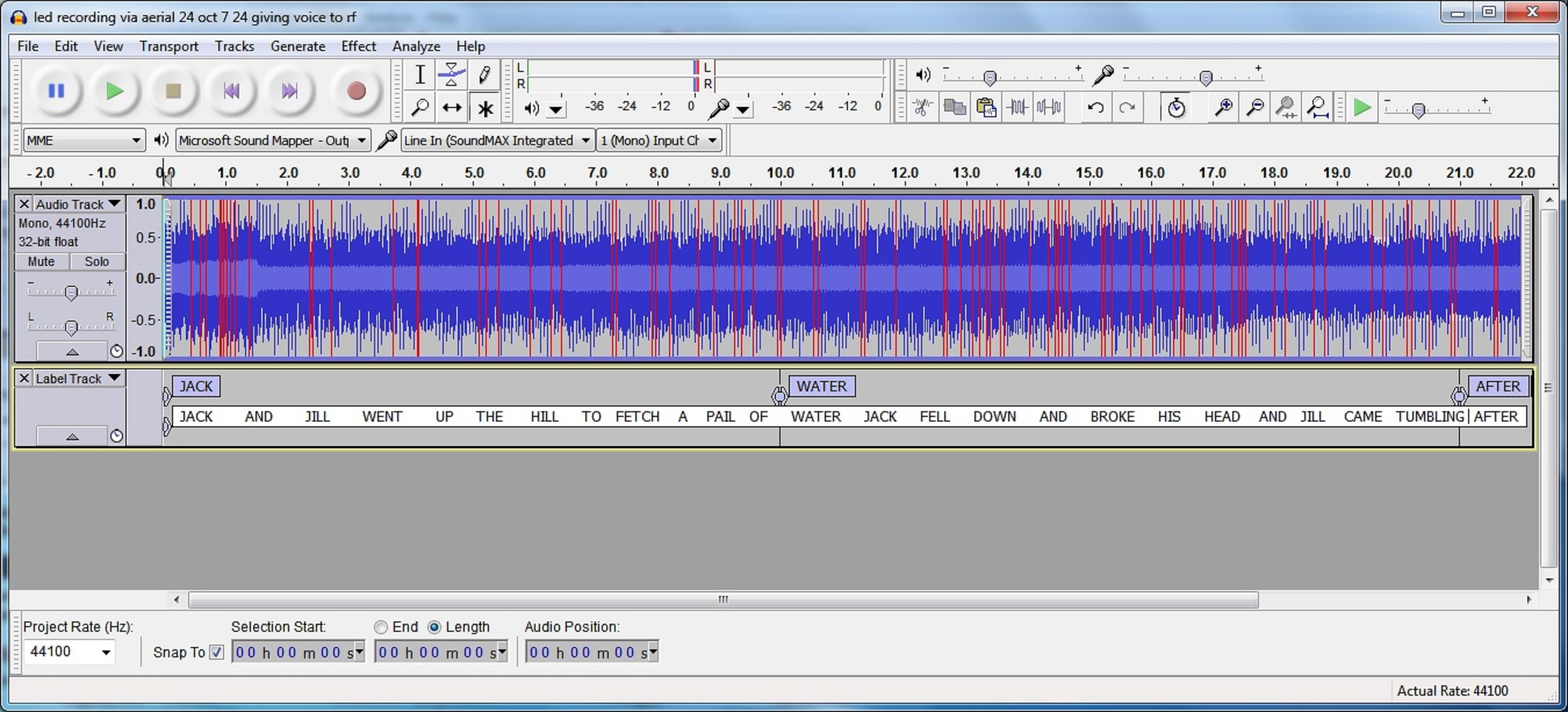Select the Envelope tool
Image resolution: width=1568 pixels, height=712 pixels.
[452, 75]
